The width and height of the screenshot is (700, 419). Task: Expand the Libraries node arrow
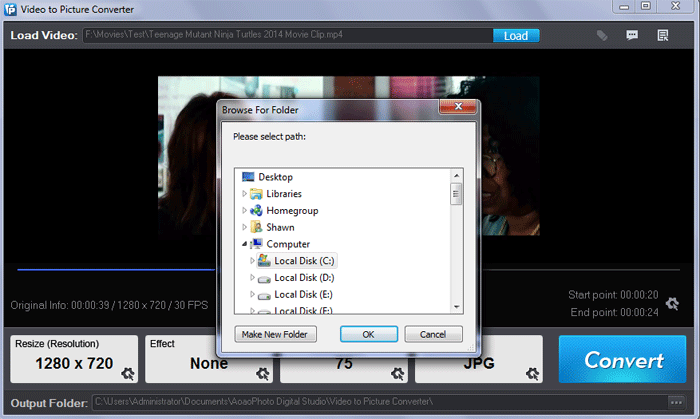pyautogui.click(x=244, y=194)
